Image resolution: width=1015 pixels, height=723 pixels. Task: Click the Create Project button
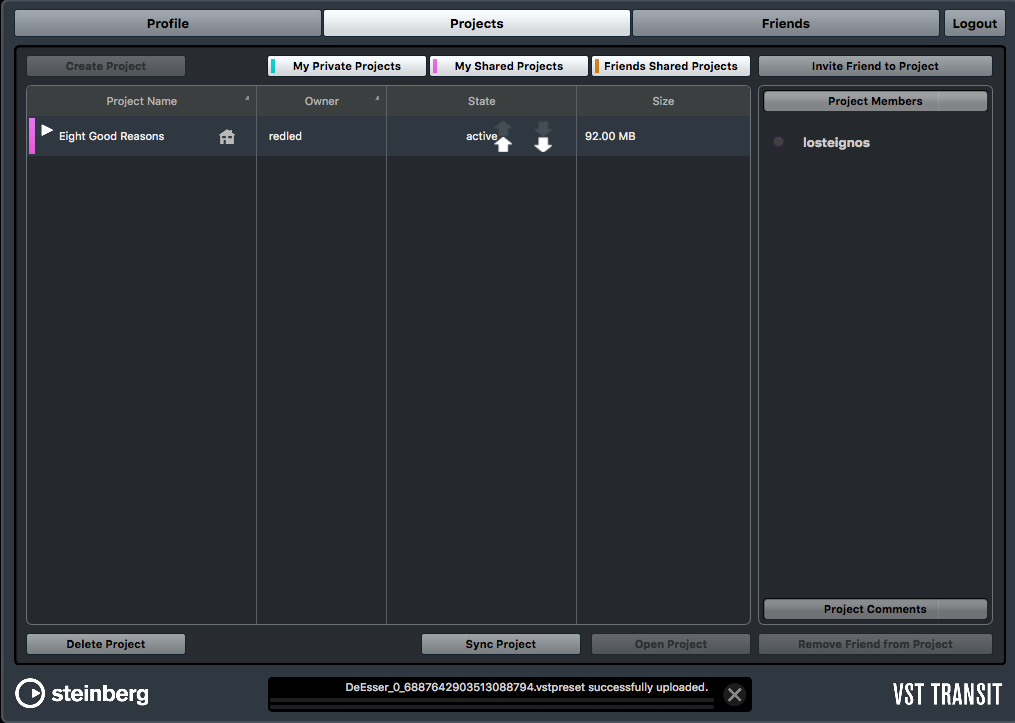point(106,66)
